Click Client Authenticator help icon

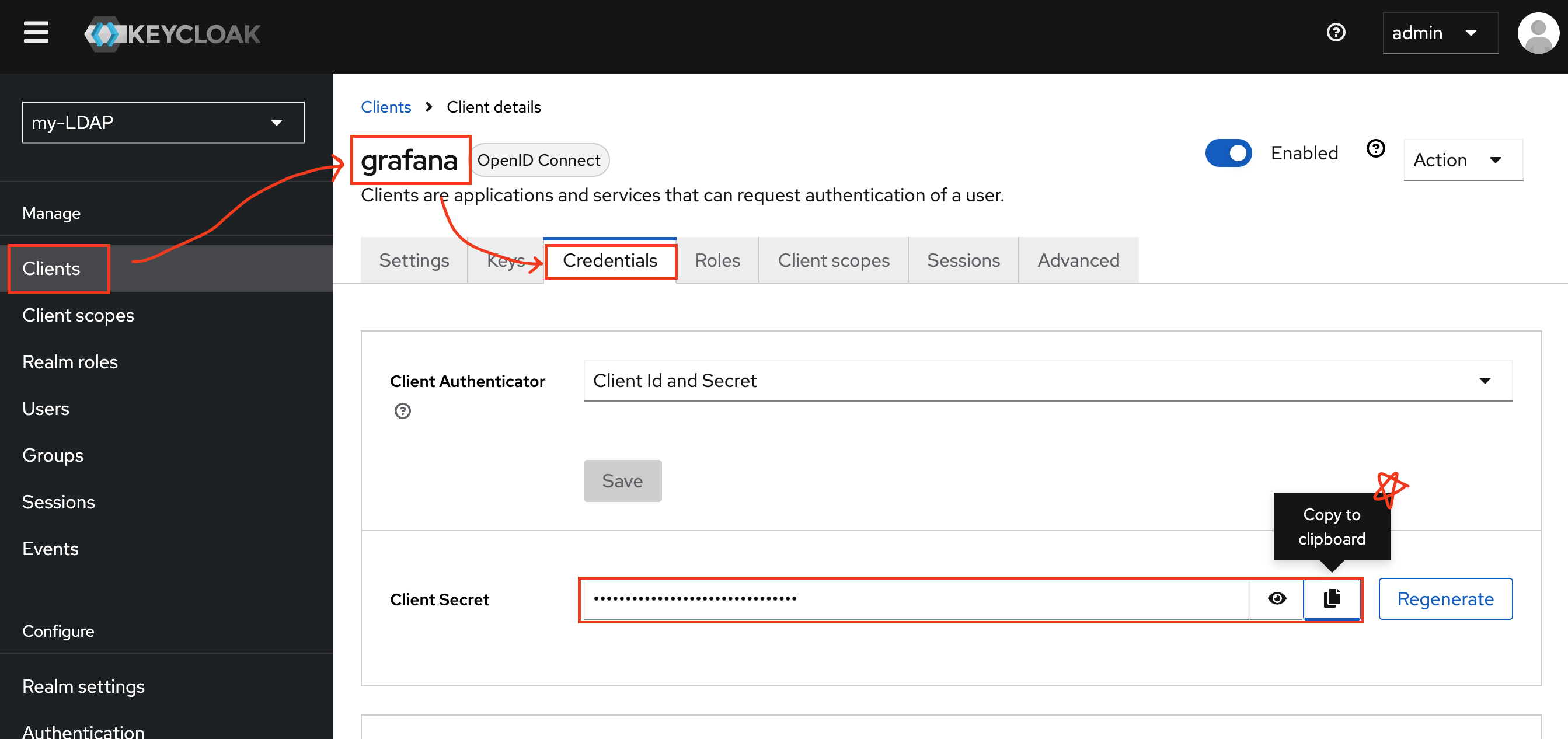click(402, 411)
